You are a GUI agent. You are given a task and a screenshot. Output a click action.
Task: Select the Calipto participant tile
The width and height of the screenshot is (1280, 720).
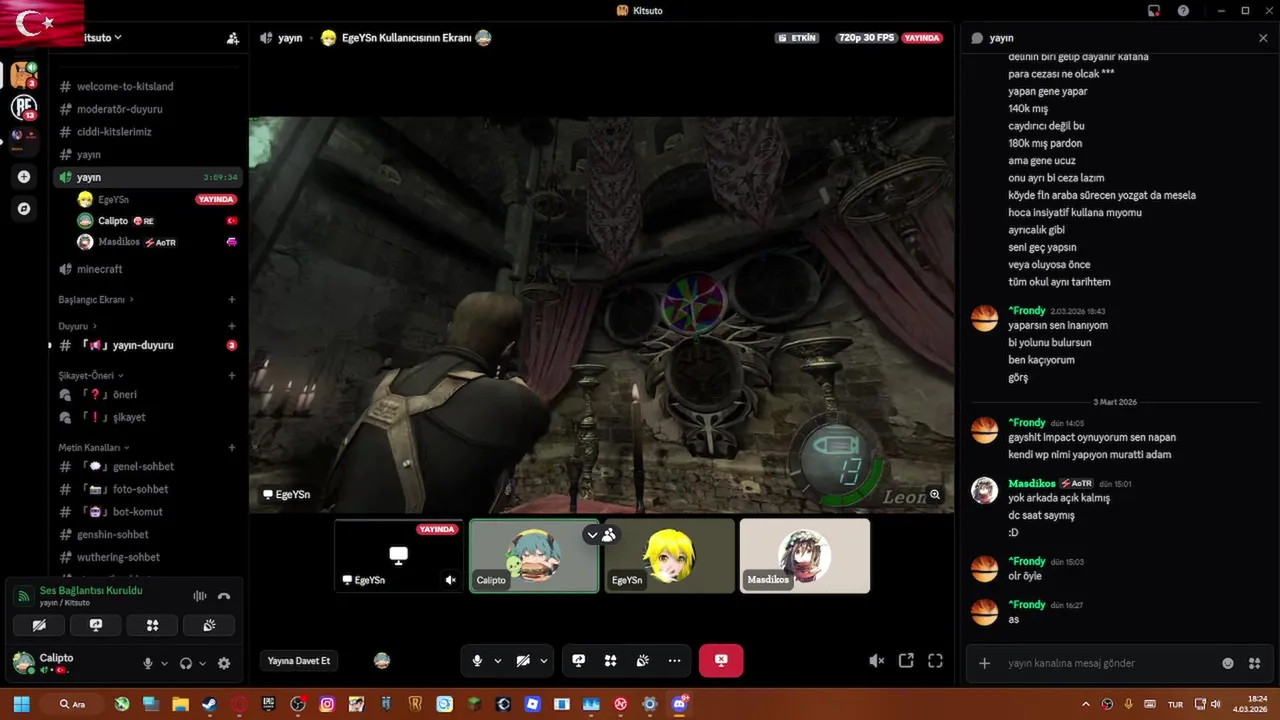click(x=534, y=556)
